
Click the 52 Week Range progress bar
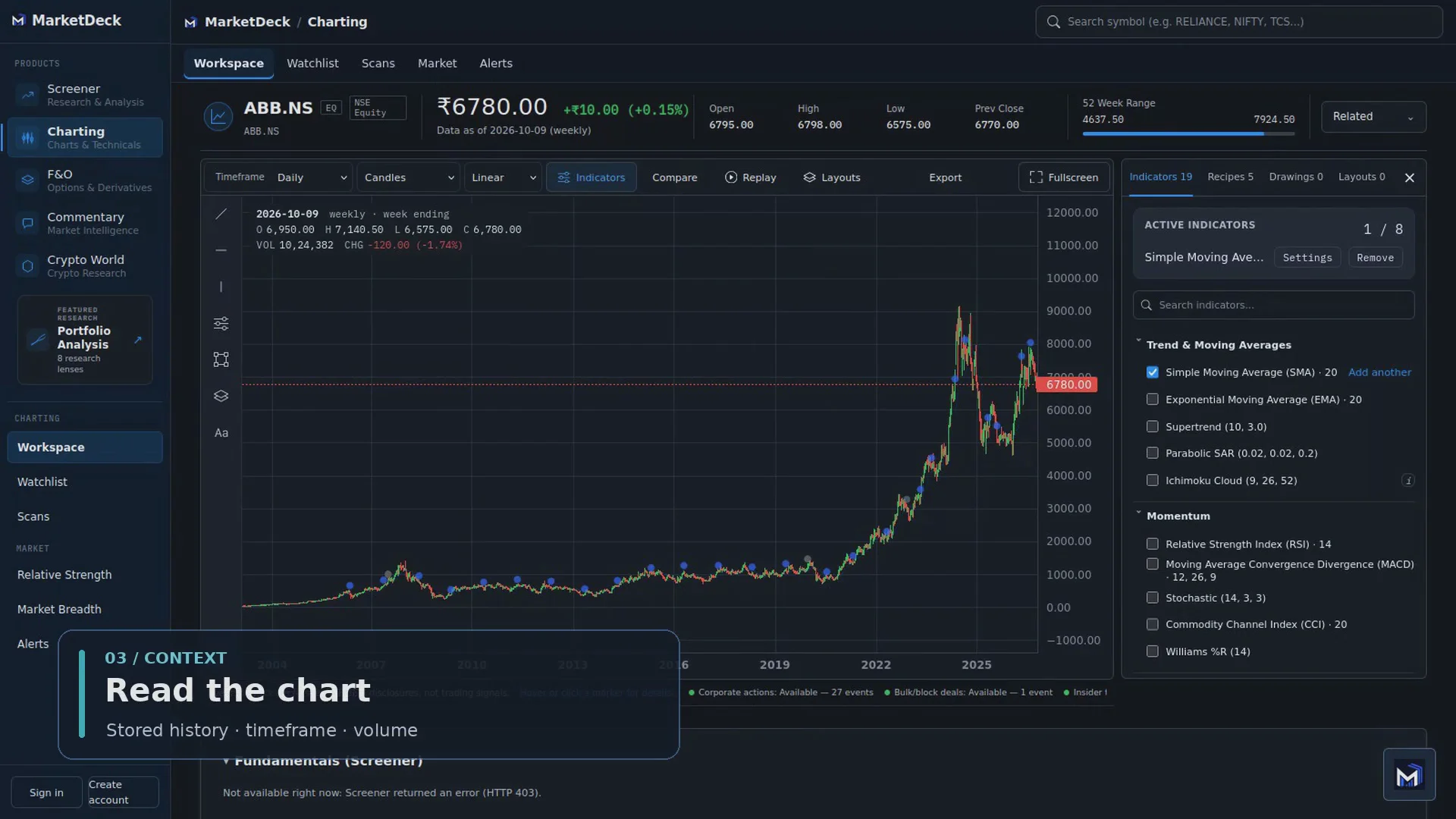[x=1188, y=134]
